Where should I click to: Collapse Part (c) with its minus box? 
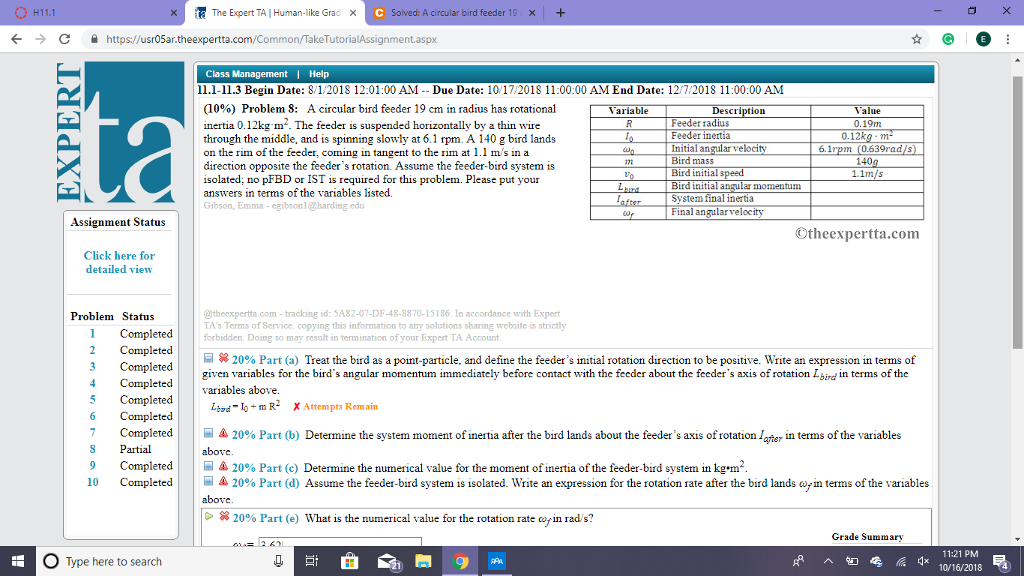[208, 466]
